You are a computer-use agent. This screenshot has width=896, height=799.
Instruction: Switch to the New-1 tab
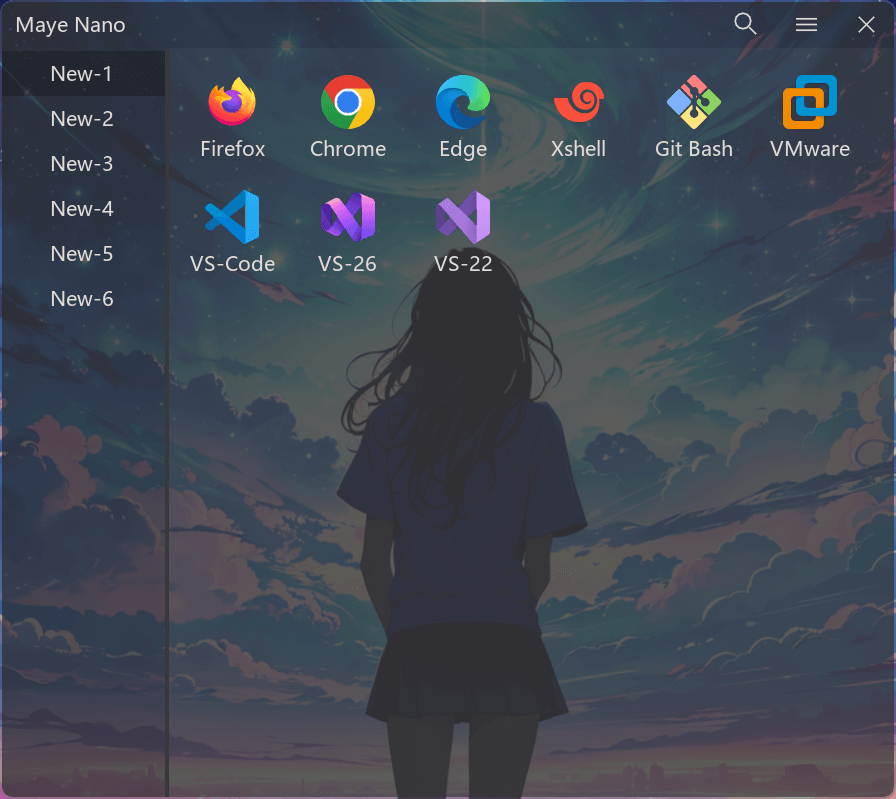coord(82,73)
